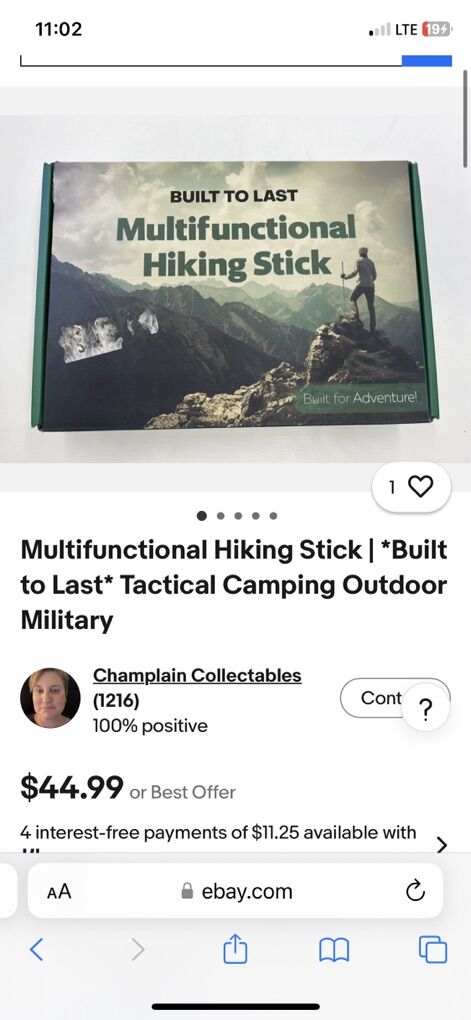Open the hiking stick product photo
Screen dimensions: 471x1020
point(236,295)
